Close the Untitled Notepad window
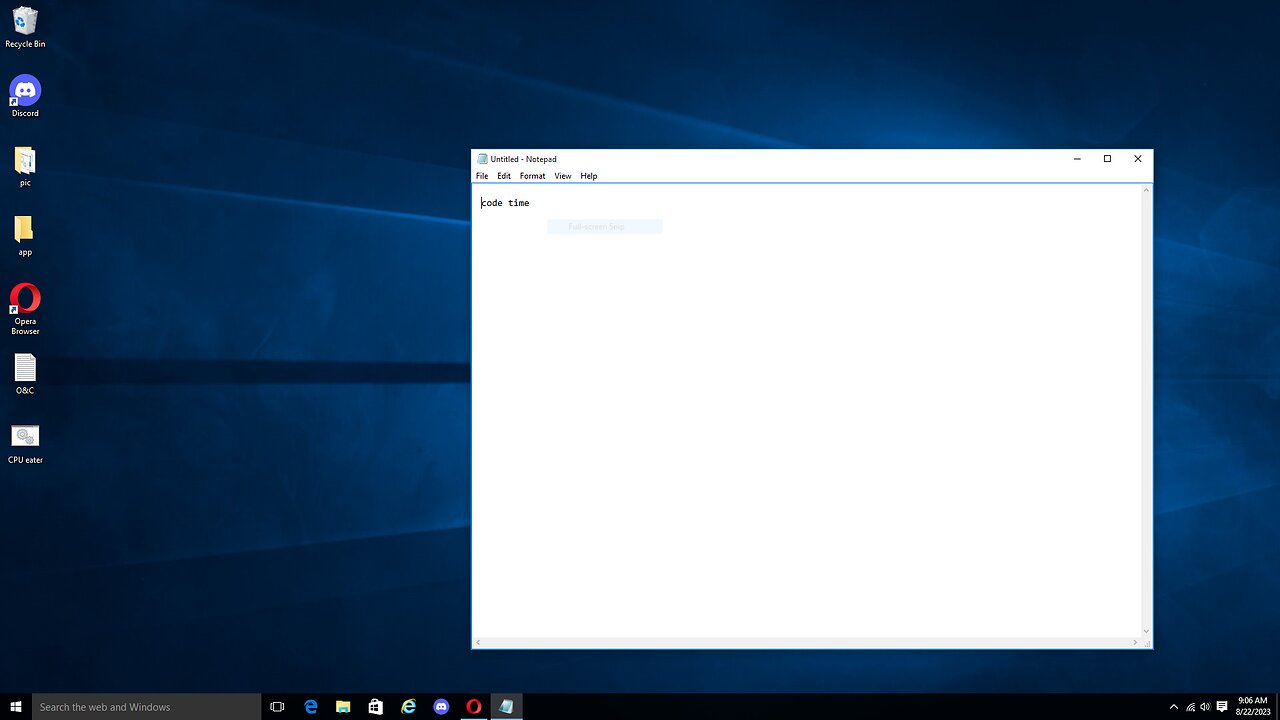Screen dimensions: 1280x720 point(1137,159)
